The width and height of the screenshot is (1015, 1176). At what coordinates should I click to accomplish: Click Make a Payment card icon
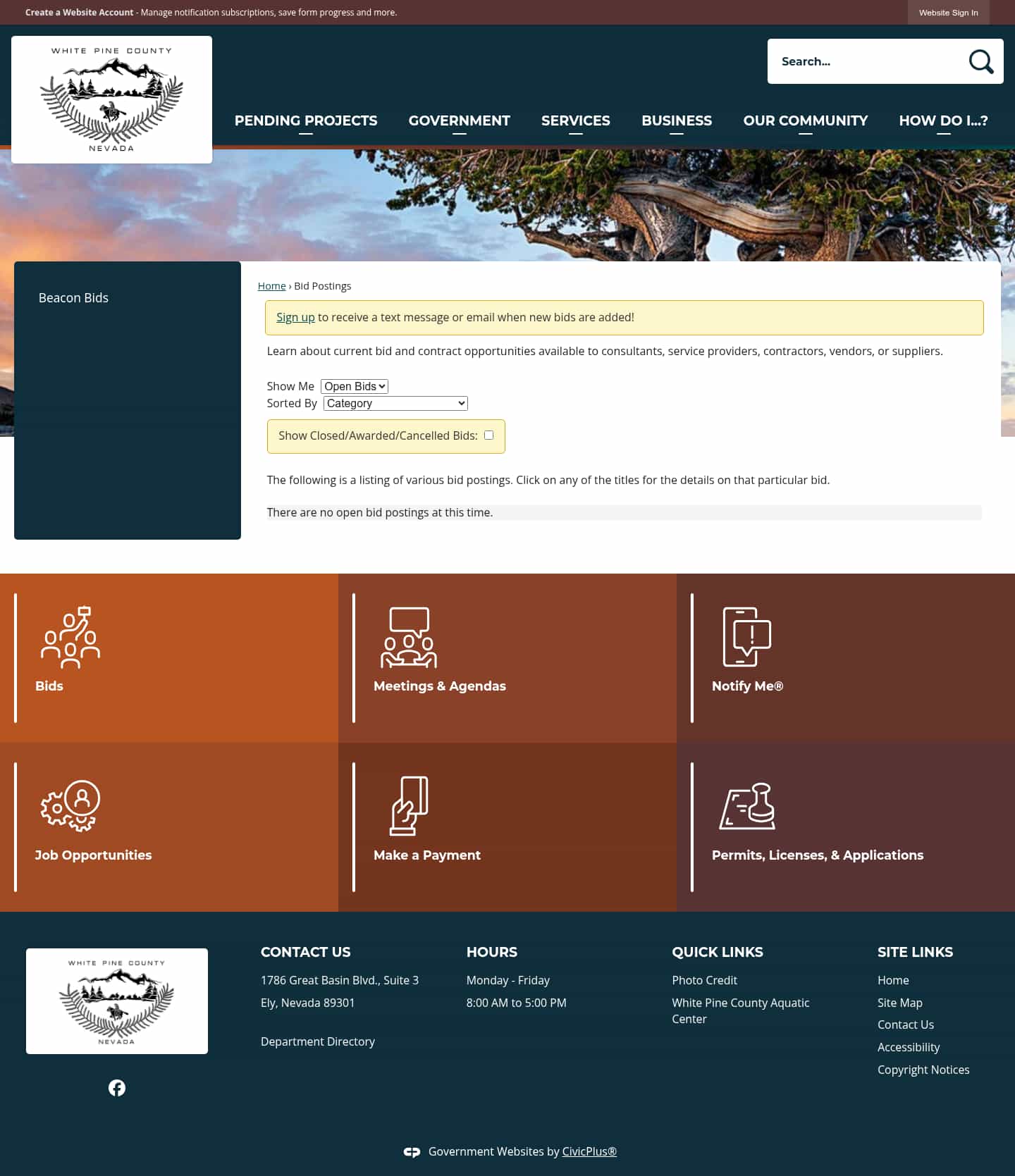click(410, 806)
